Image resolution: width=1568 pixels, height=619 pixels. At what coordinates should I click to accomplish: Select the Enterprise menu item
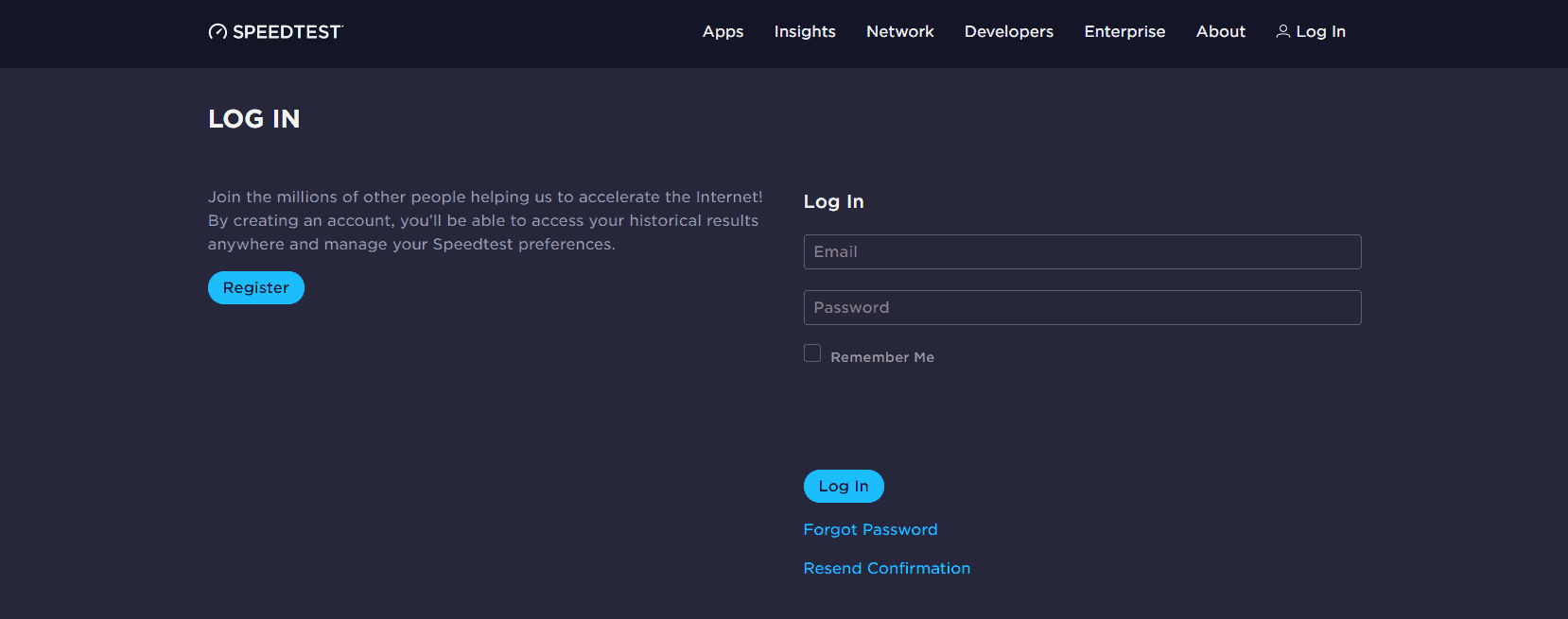1124,31
